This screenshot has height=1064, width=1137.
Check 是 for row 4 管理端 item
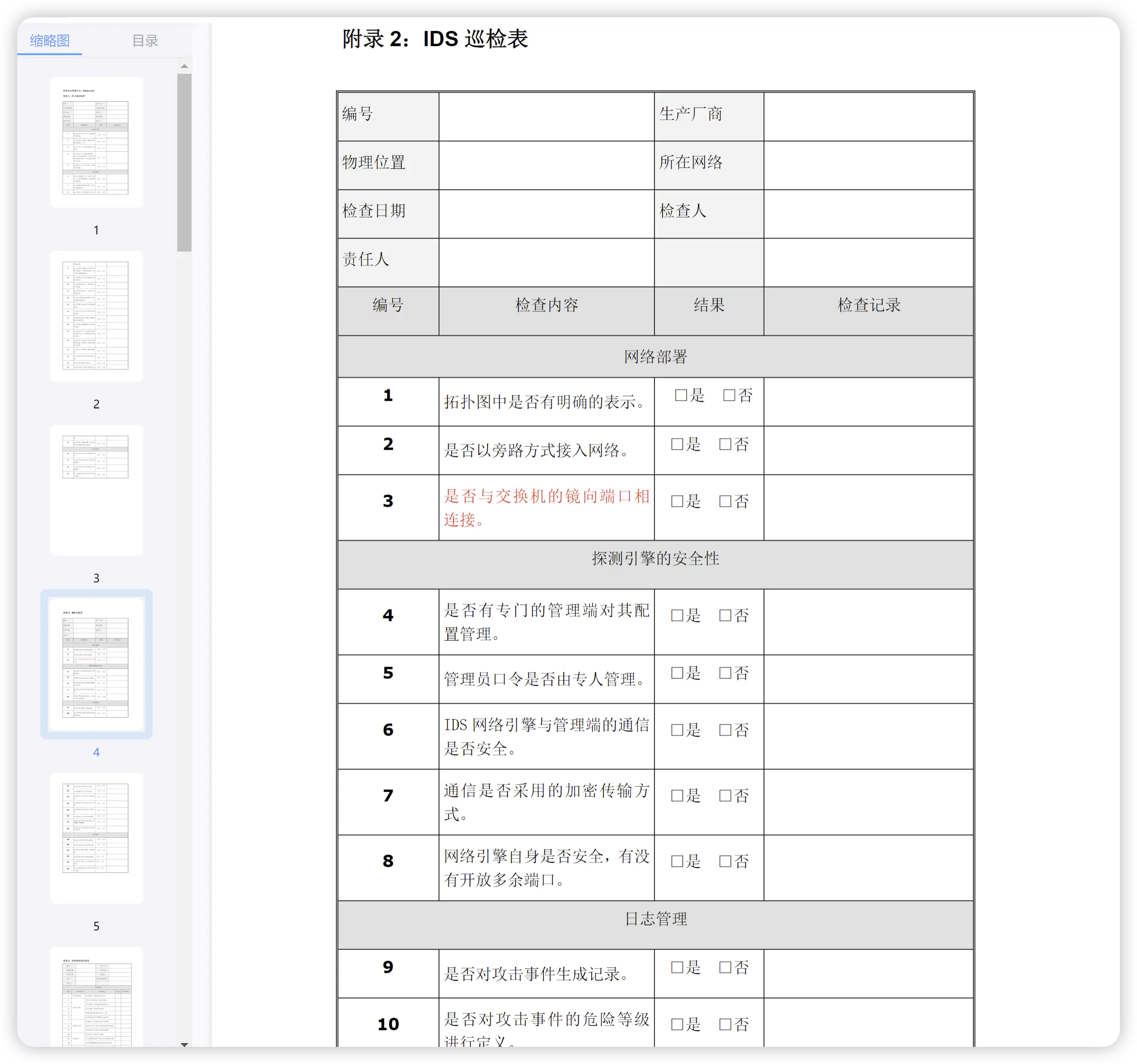[x=677, y=616]
